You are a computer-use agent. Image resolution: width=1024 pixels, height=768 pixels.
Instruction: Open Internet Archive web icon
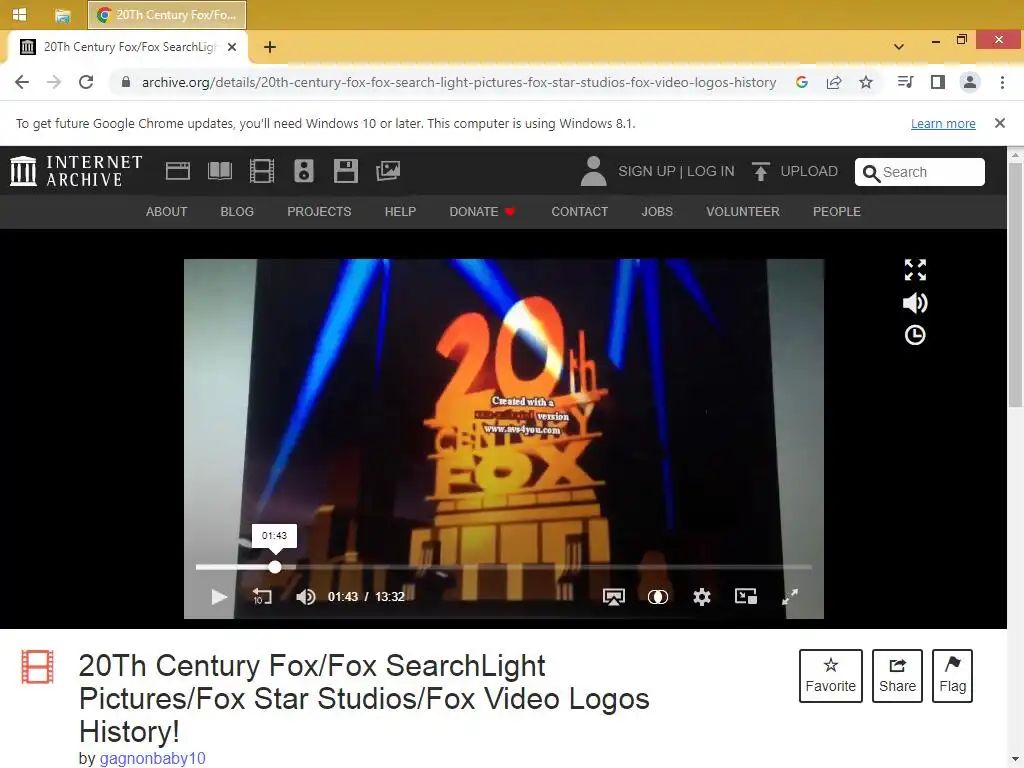[x=178, y=171]
